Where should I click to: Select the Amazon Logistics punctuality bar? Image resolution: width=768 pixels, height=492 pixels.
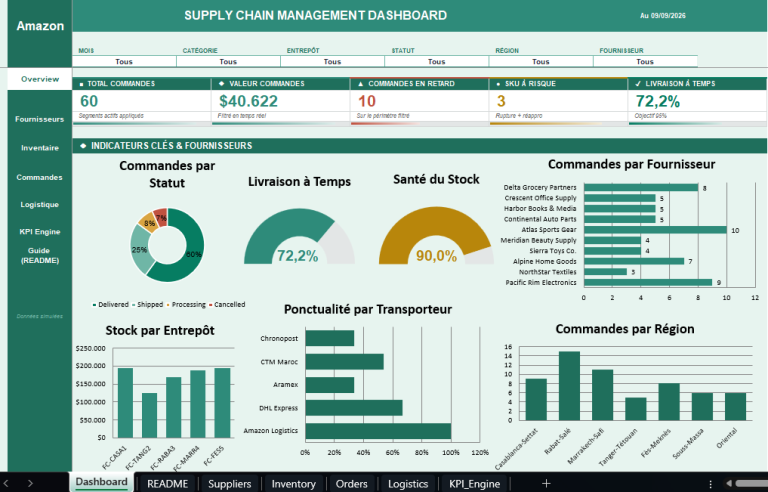click(378, 431)
